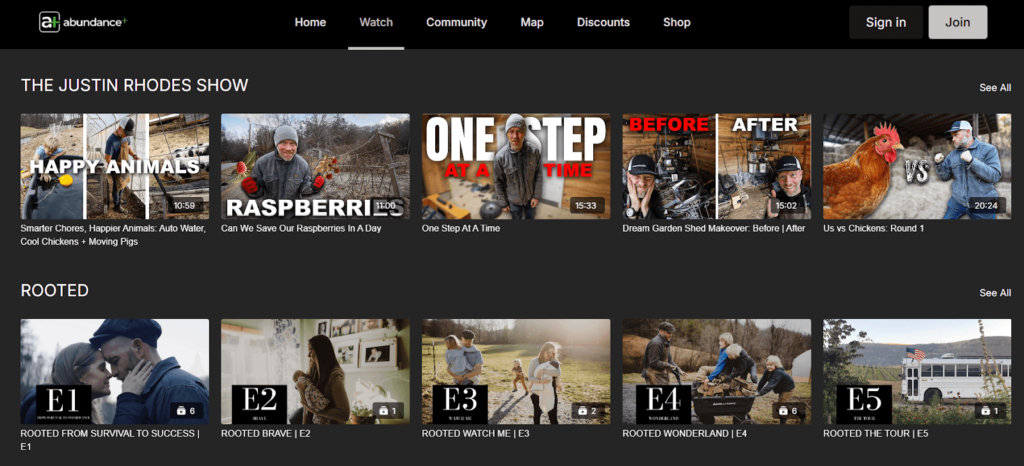1024x466 pixels.
Task: Click the 15:02 duration badge
Action: (785, 206)
